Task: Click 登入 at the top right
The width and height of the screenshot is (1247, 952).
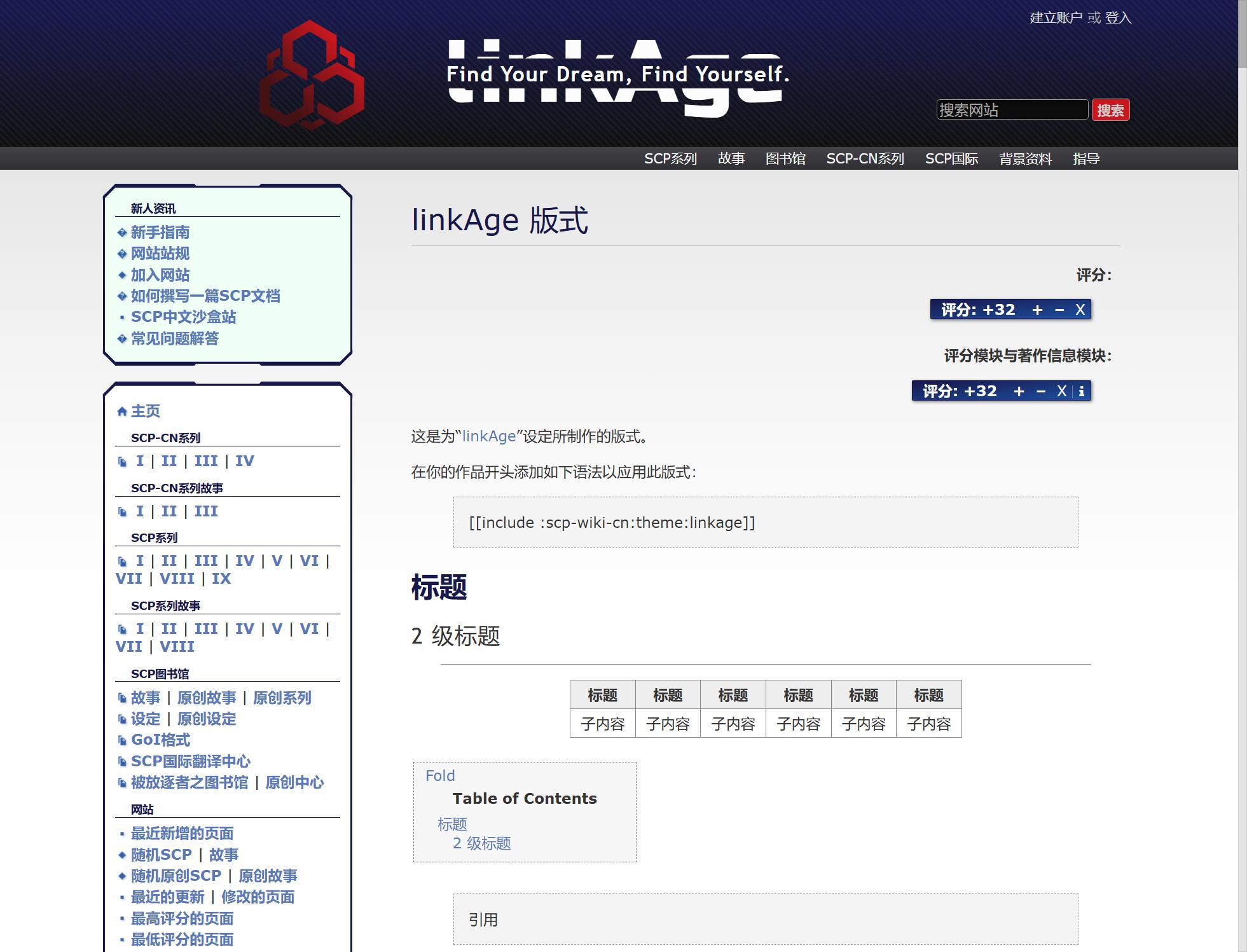Action: point(1119,18)
